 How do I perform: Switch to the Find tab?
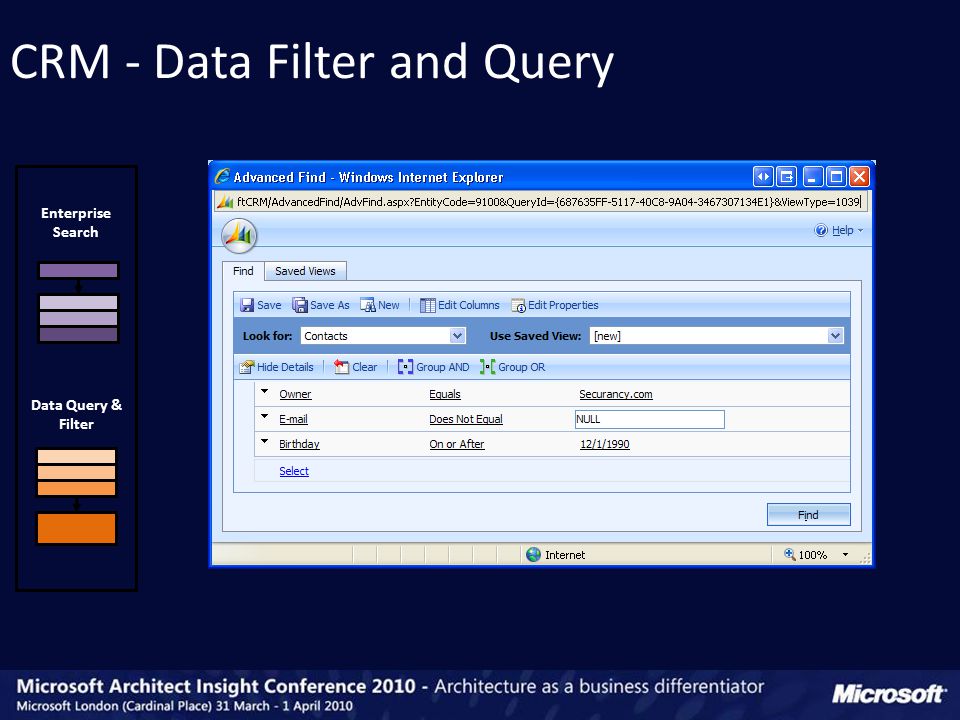243,271
